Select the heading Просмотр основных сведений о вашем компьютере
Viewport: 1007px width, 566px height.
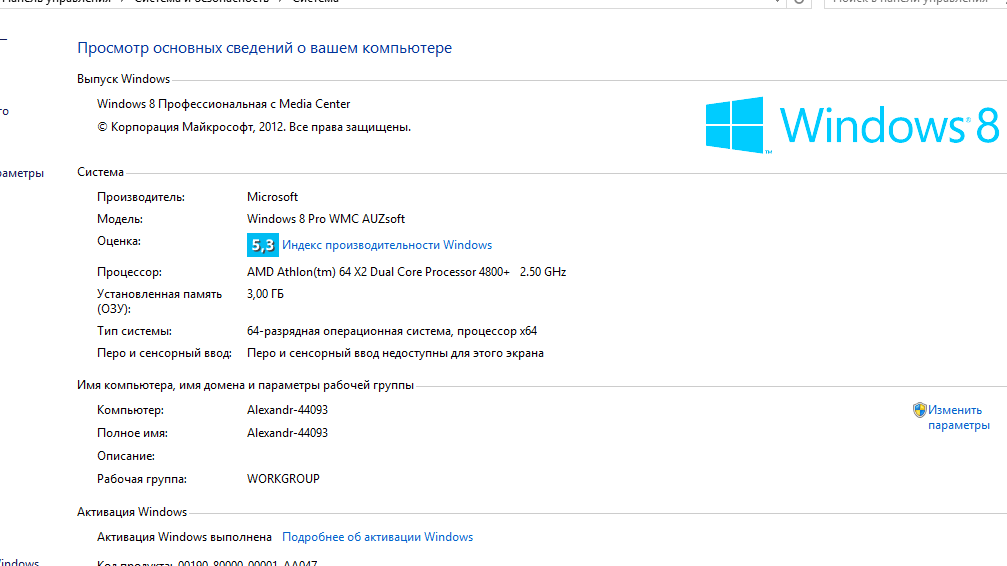[x=265, y=48]
